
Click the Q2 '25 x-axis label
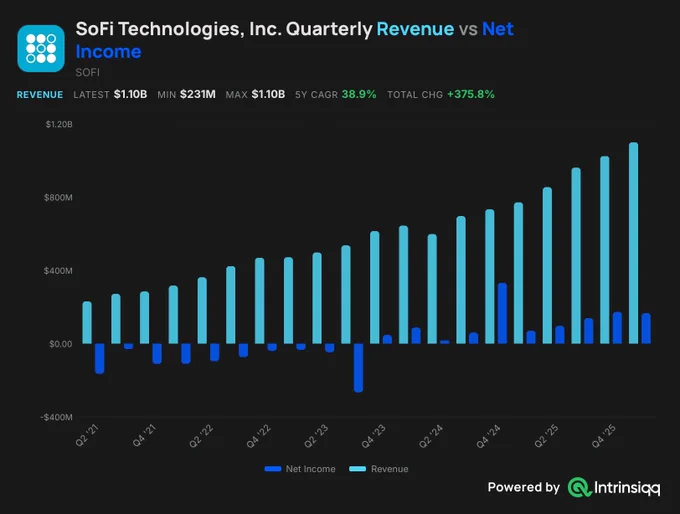coord(546,435)
